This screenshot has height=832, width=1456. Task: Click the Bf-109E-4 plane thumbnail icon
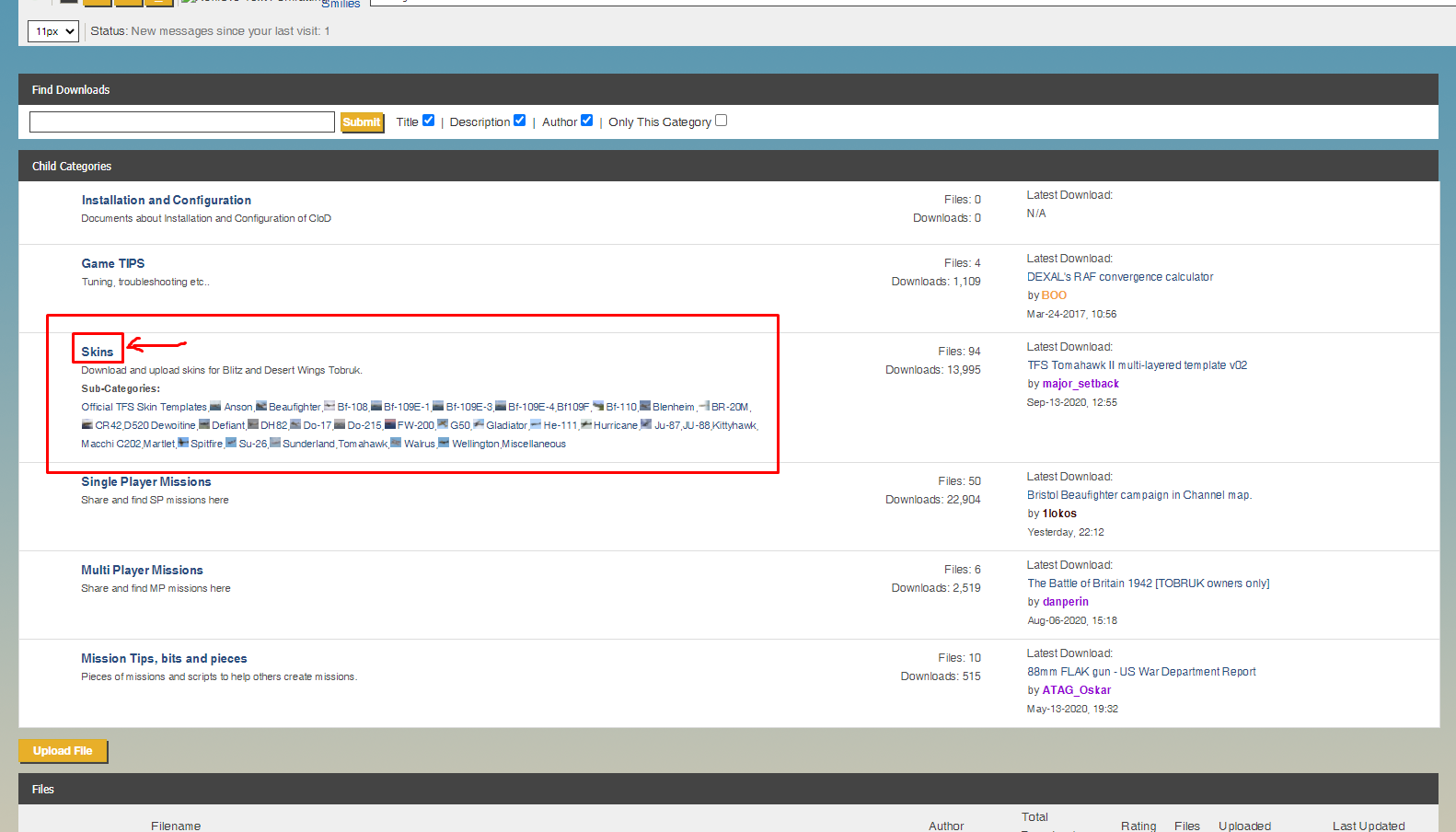pyautogui.click(x=501, y=406)
